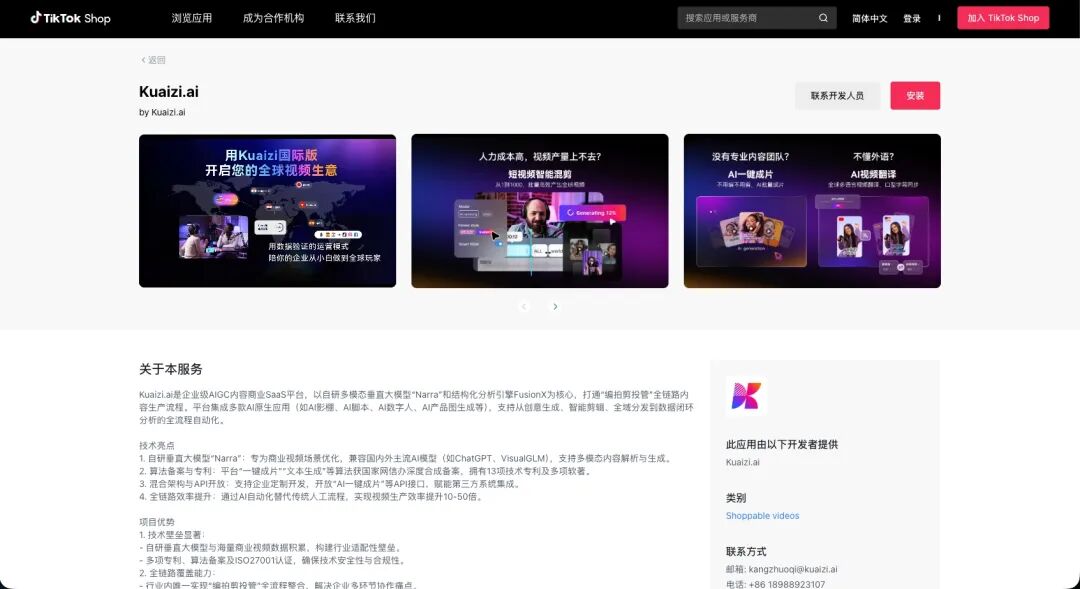
Task: Open the 简体中文 language selector
Action: click(869, 19)
